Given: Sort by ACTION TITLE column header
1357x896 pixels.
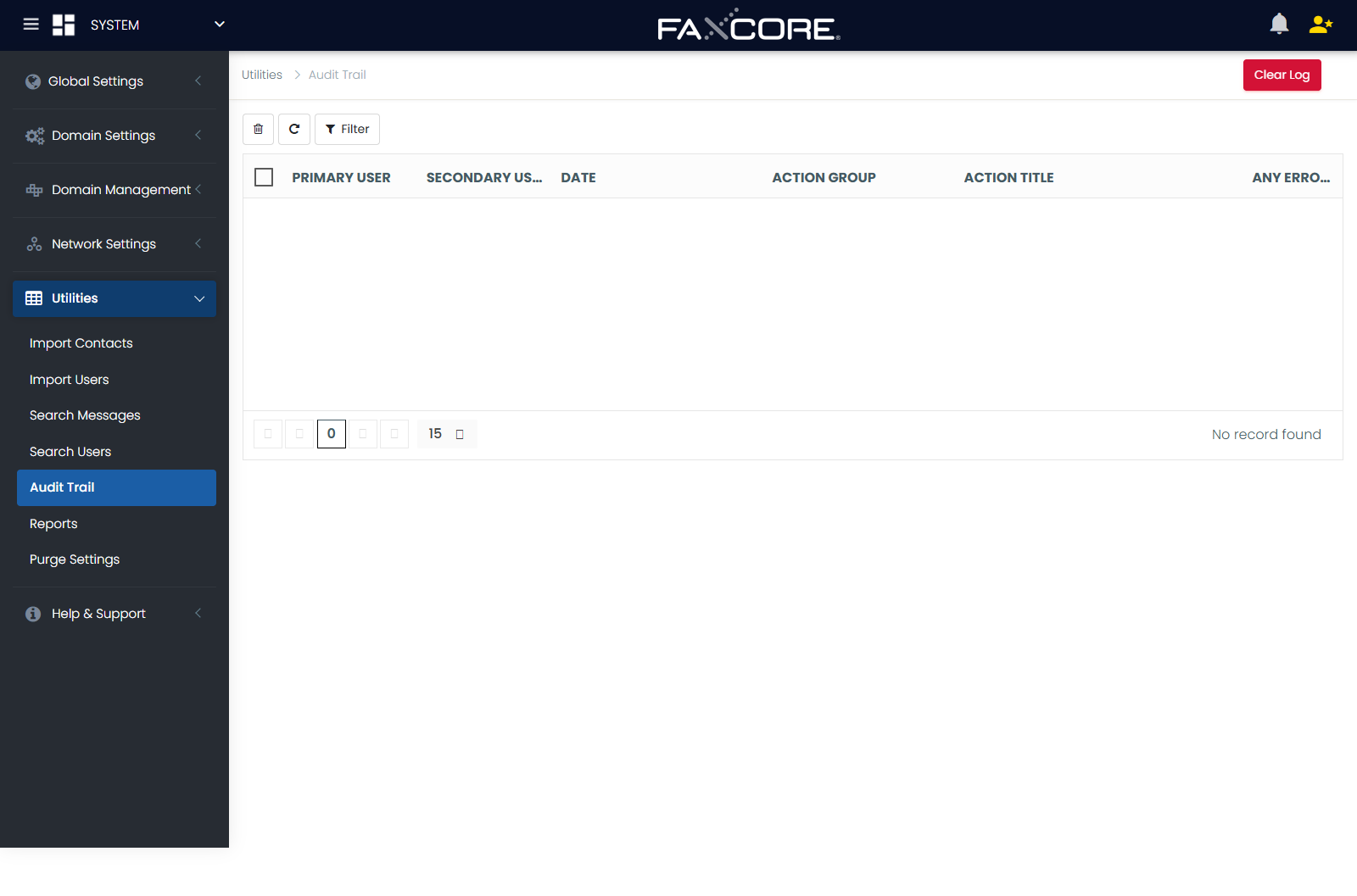Looking at the screenshot, I should click(x=1009, y=177).
